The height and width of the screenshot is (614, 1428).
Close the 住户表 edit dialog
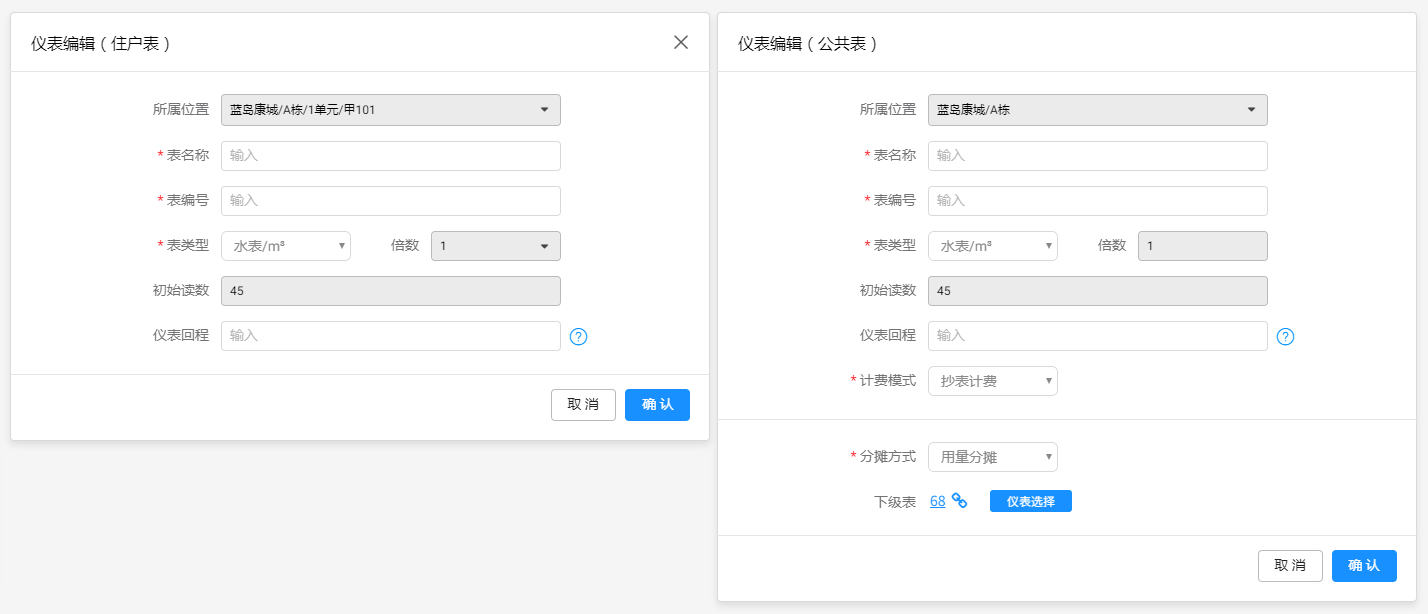[x=681, y=42]
